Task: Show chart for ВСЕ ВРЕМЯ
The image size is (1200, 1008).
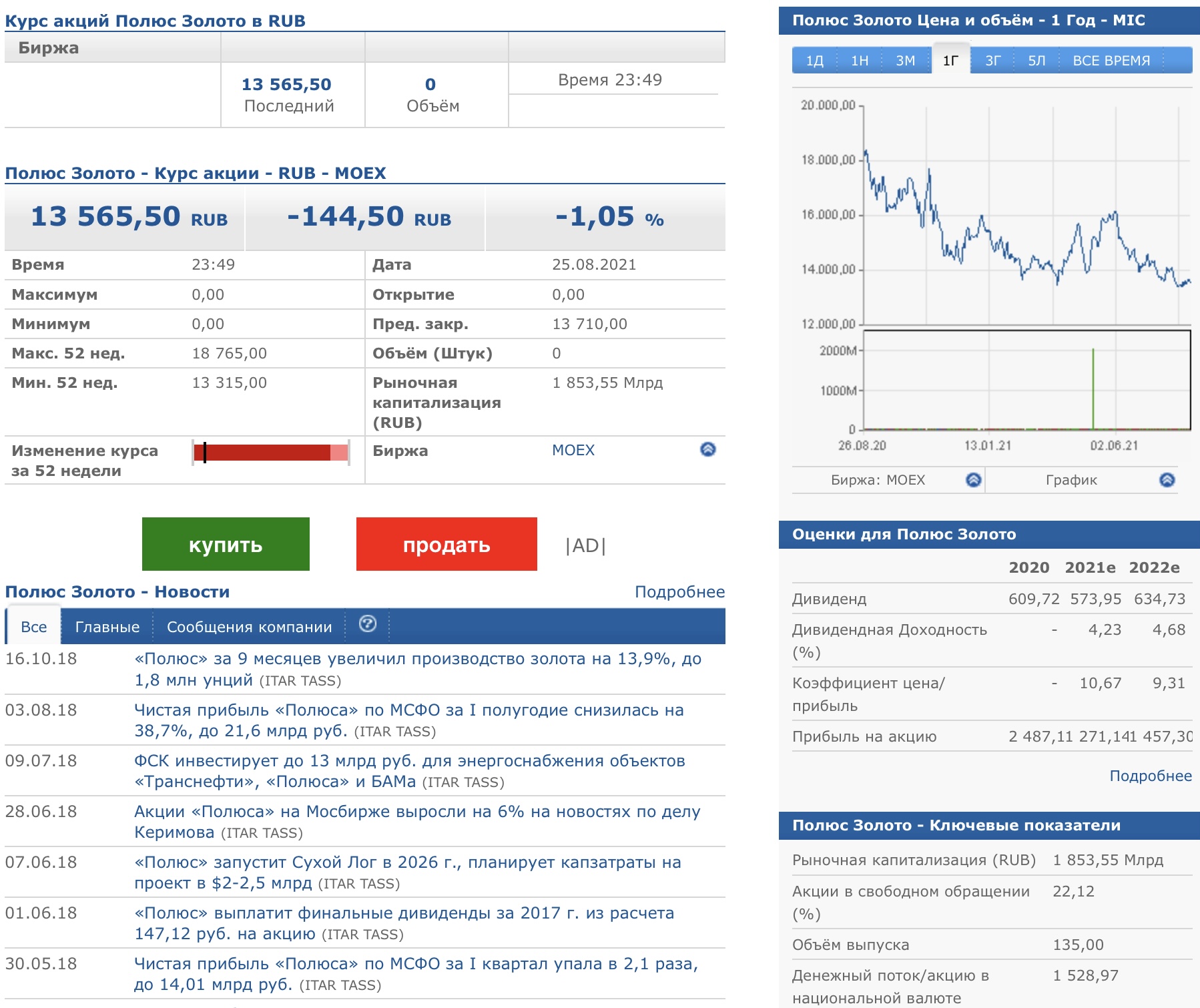Action: coord(1111,61)
